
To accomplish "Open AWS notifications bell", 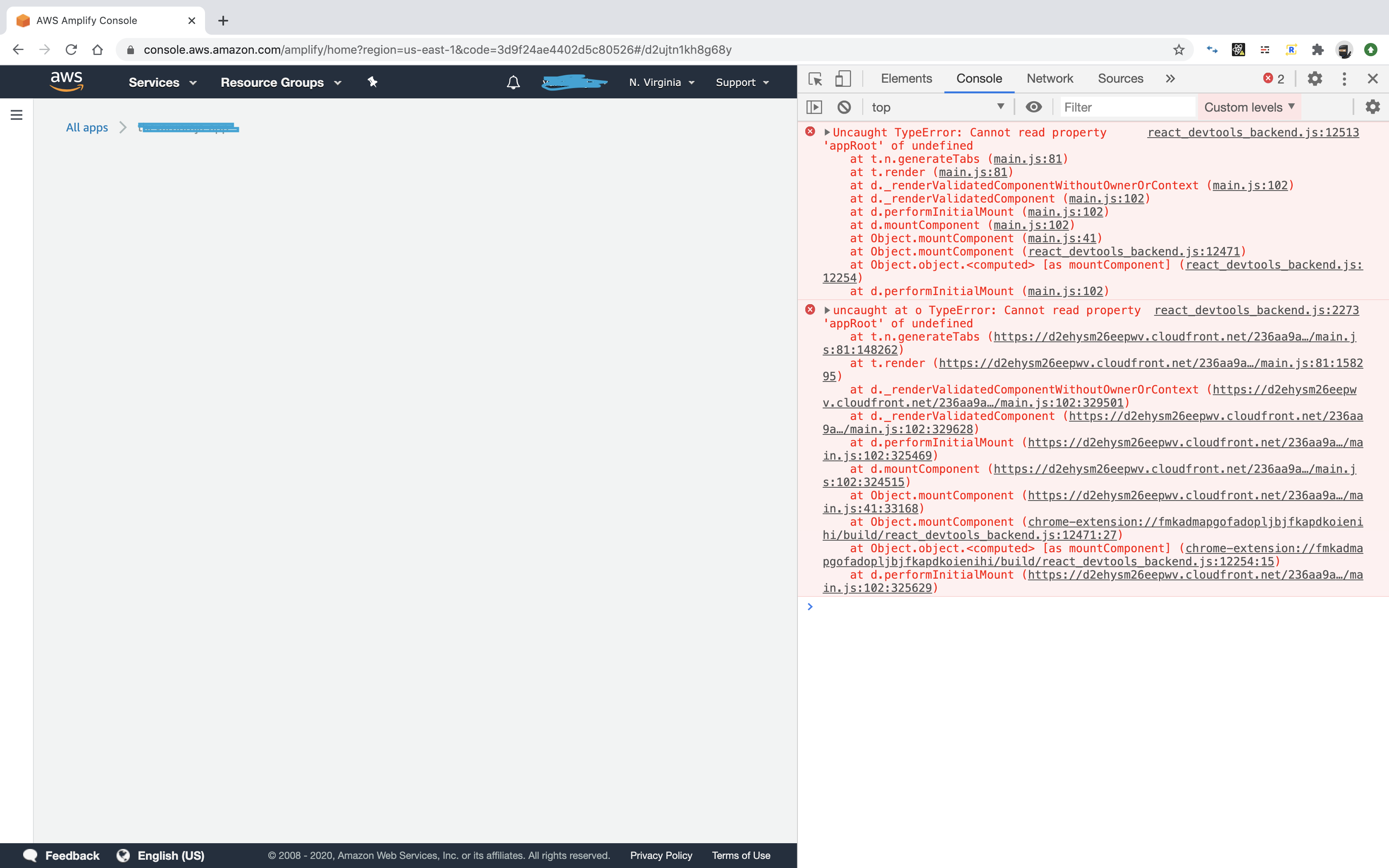I will (512, 82).
